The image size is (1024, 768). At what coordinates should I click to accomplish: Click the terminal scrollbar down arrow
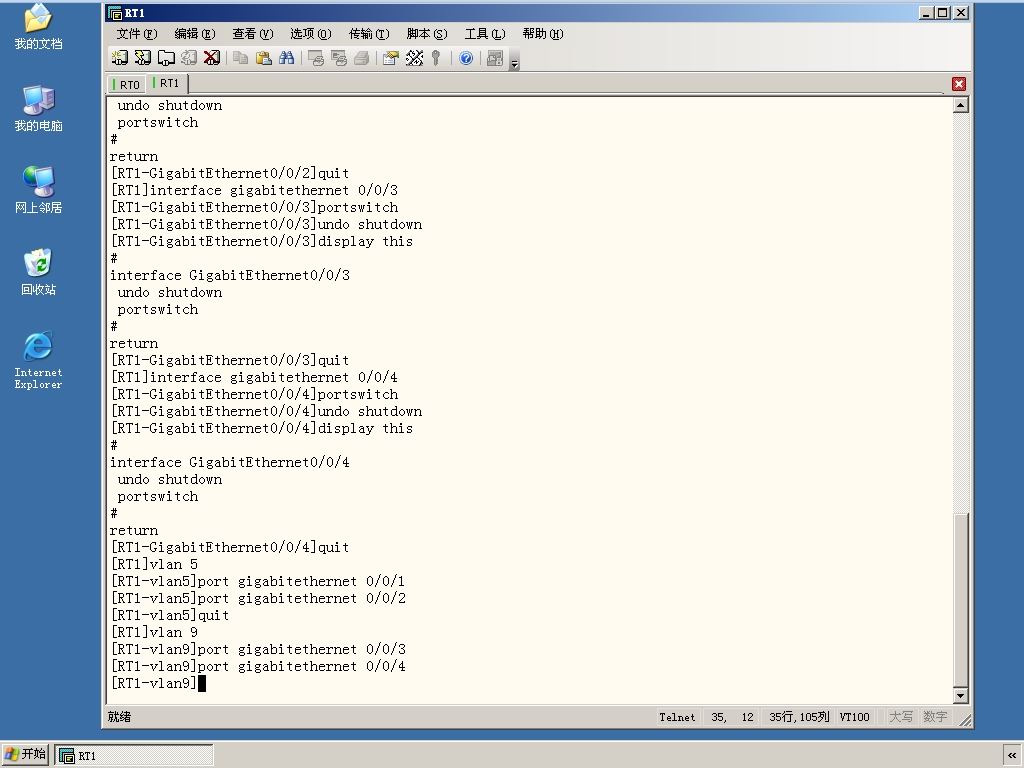click(x=960, y=696)
